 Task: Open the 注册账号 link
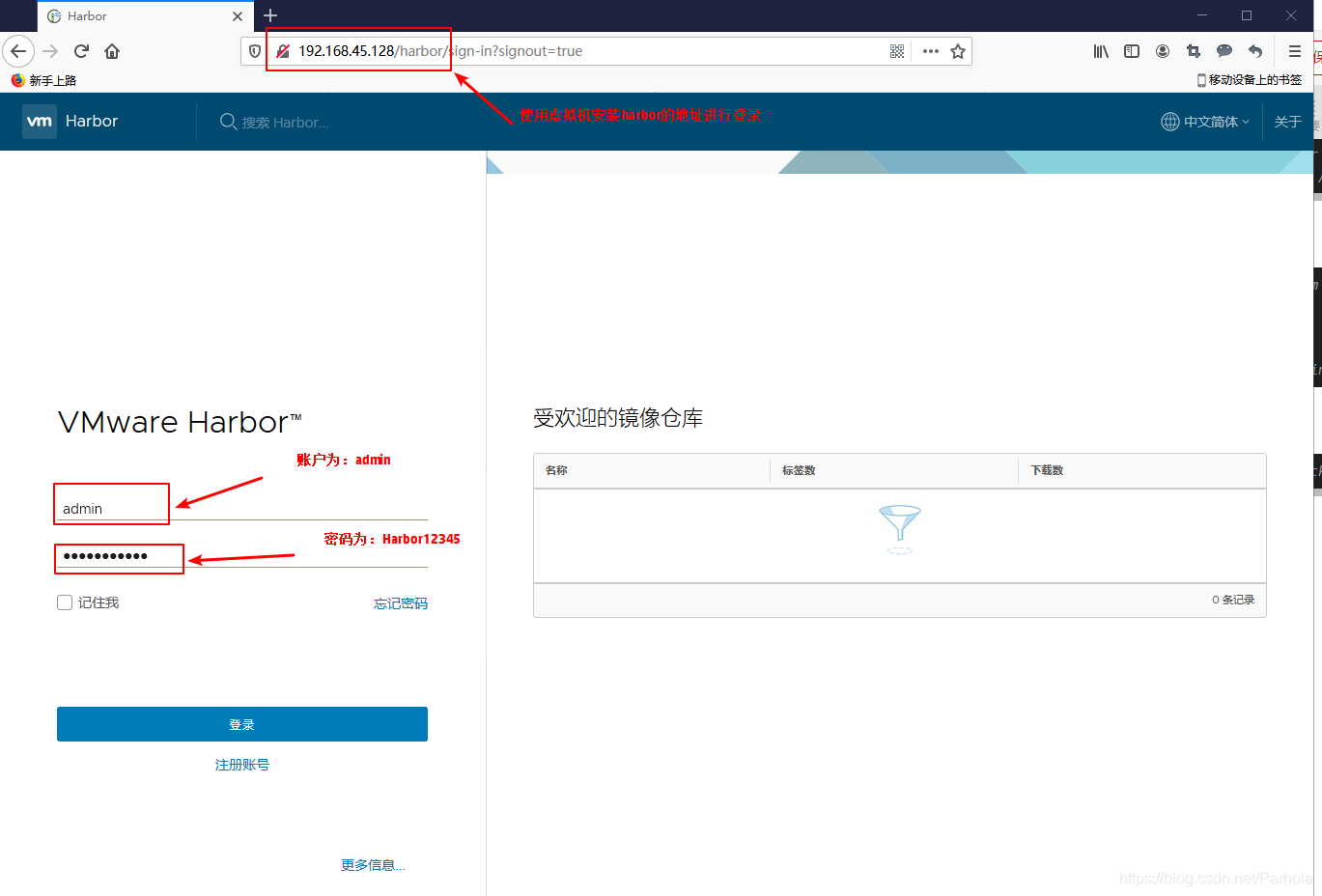coord(242,765)
